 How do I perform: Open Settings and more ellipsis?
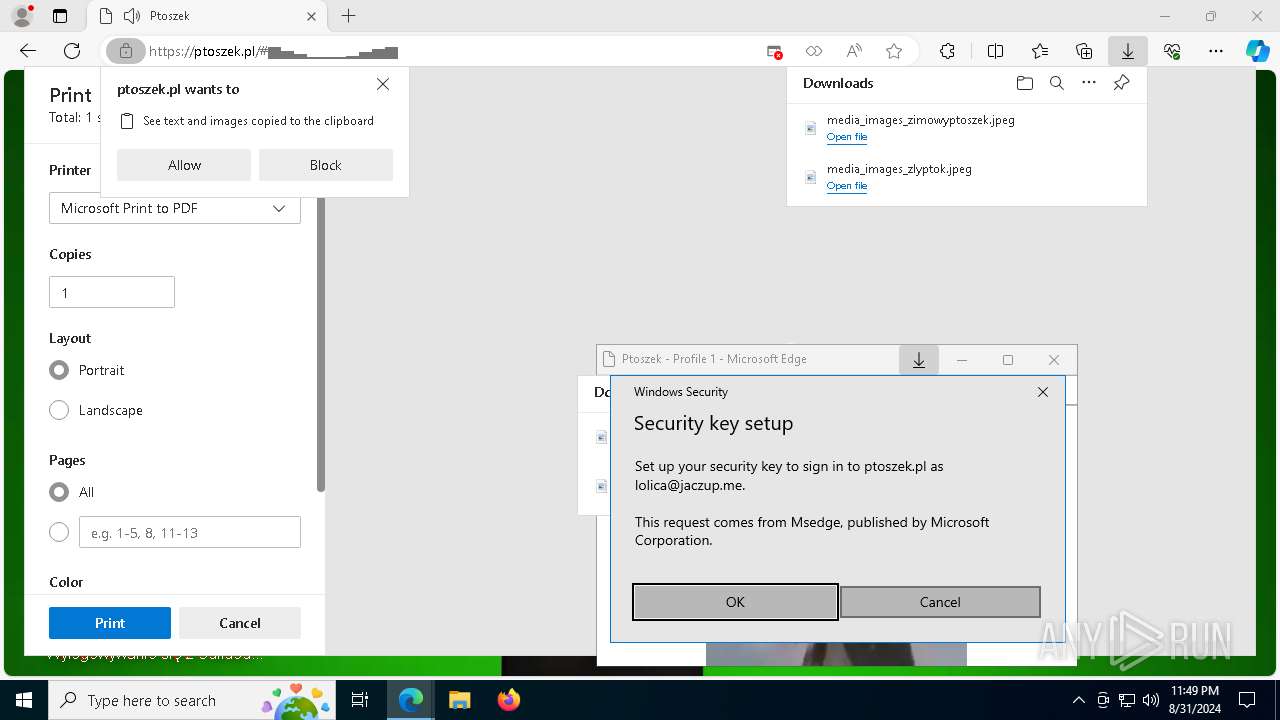[x=1216, y=51]
